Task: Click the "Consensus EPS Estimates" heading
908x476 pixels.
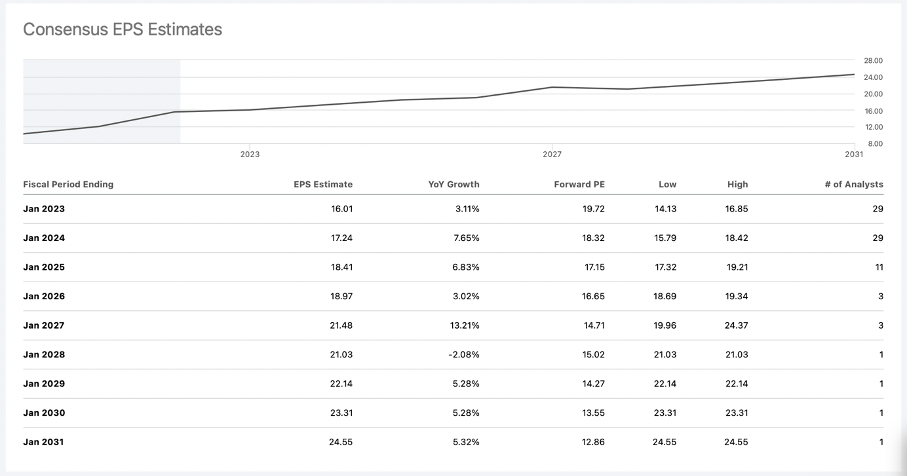Action: coord(122,30)
